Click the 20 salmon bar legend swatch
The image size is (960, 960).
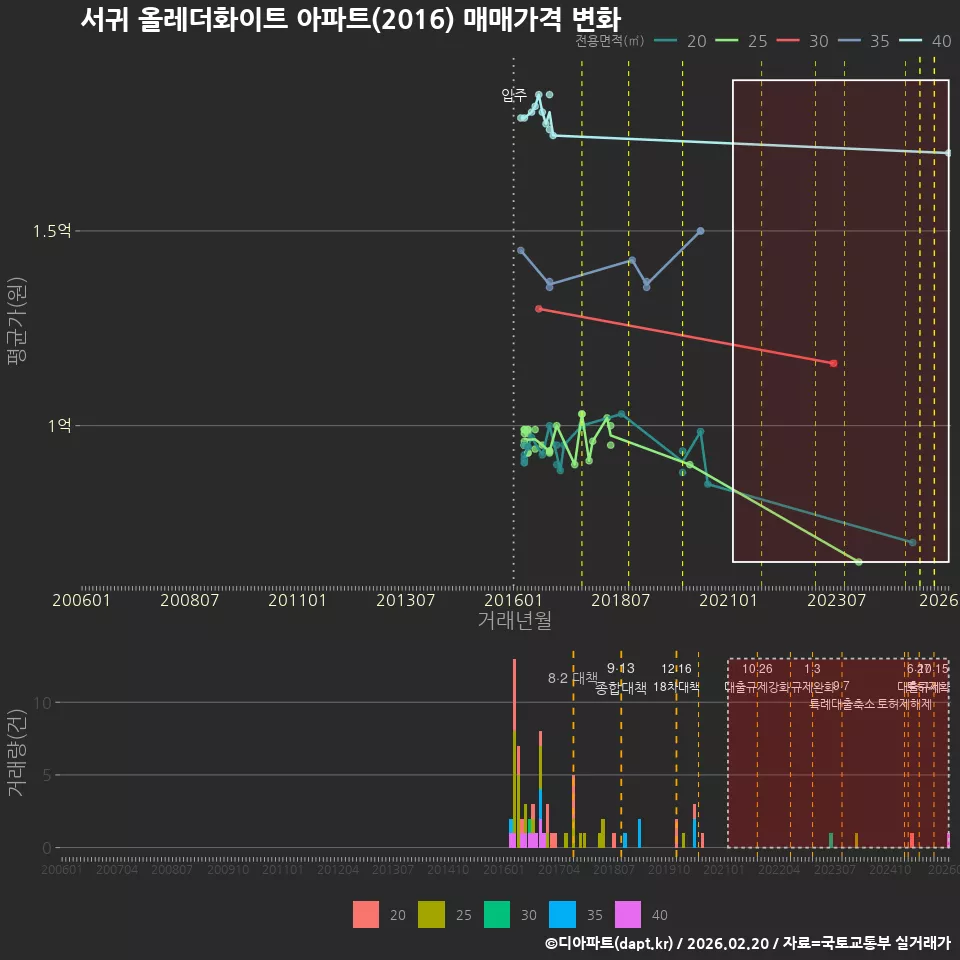[366, 915]
